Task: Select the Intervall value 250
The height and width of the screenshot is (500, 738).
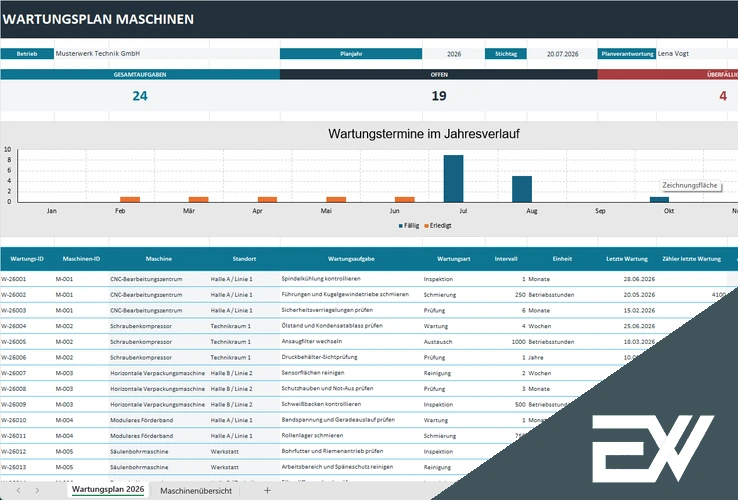Action: pyautogui.click(x=506, y=295)
